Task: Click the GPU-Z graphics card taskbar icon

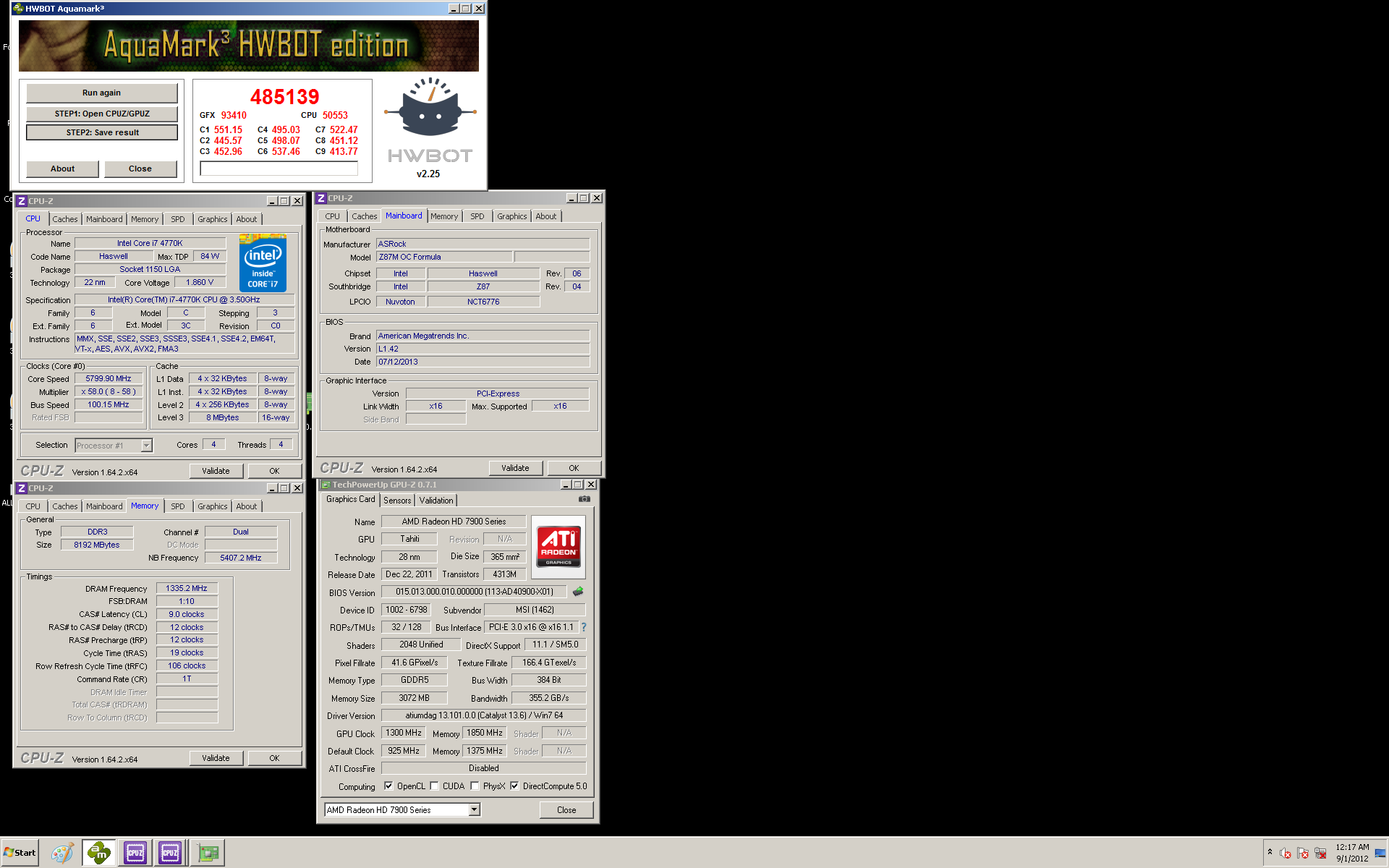Action: point(208,853)
